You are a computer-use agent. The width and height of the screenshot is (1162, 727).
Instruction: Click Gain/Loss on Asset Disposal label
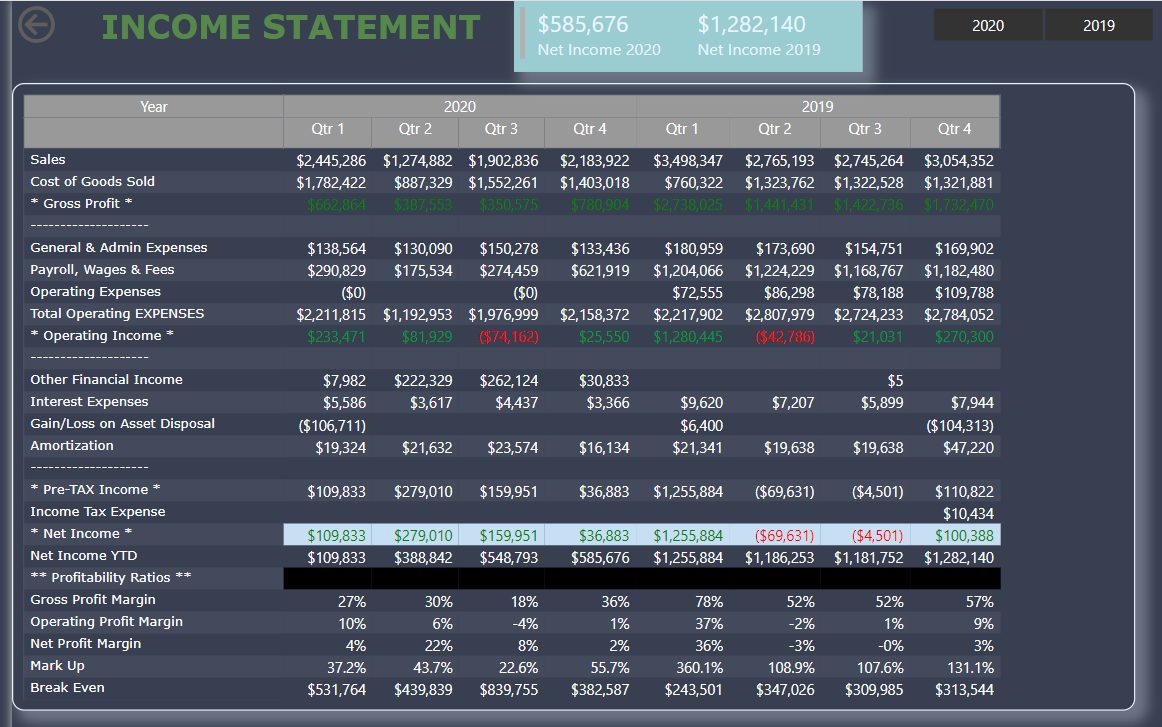click(122, 424)
